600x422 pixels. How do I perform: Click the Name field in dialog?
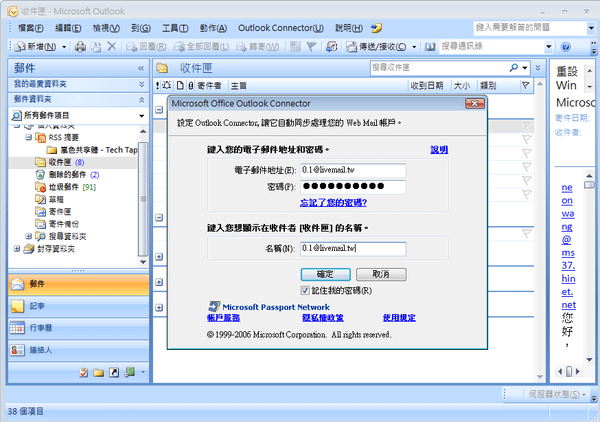tap(353, 249)
